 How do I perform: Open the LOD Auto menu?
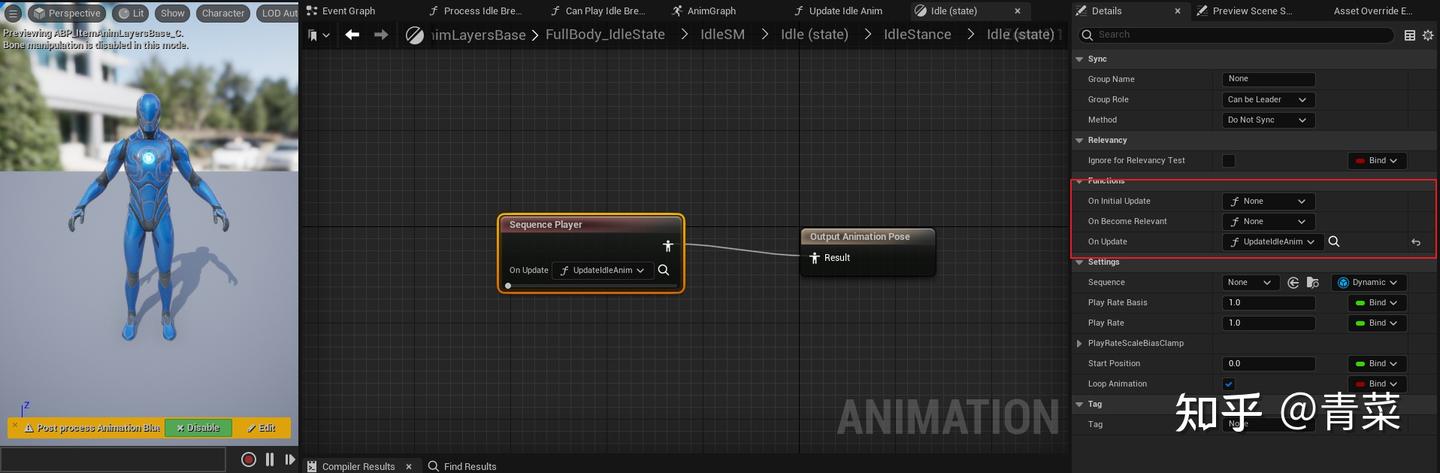coord(278,13)
